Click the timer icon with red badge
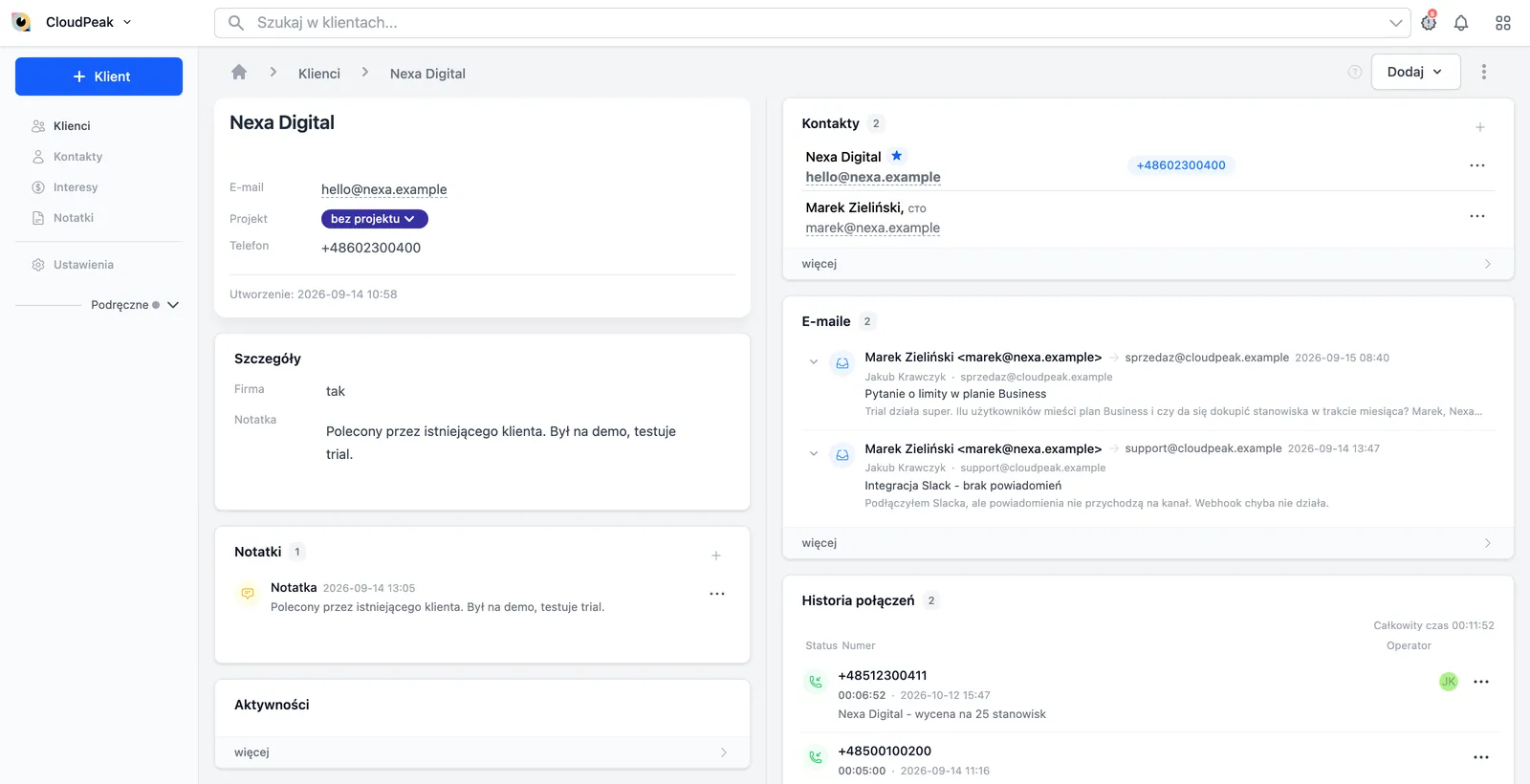This screenshot has width=1530, height=784. (x=1429, y=22)
